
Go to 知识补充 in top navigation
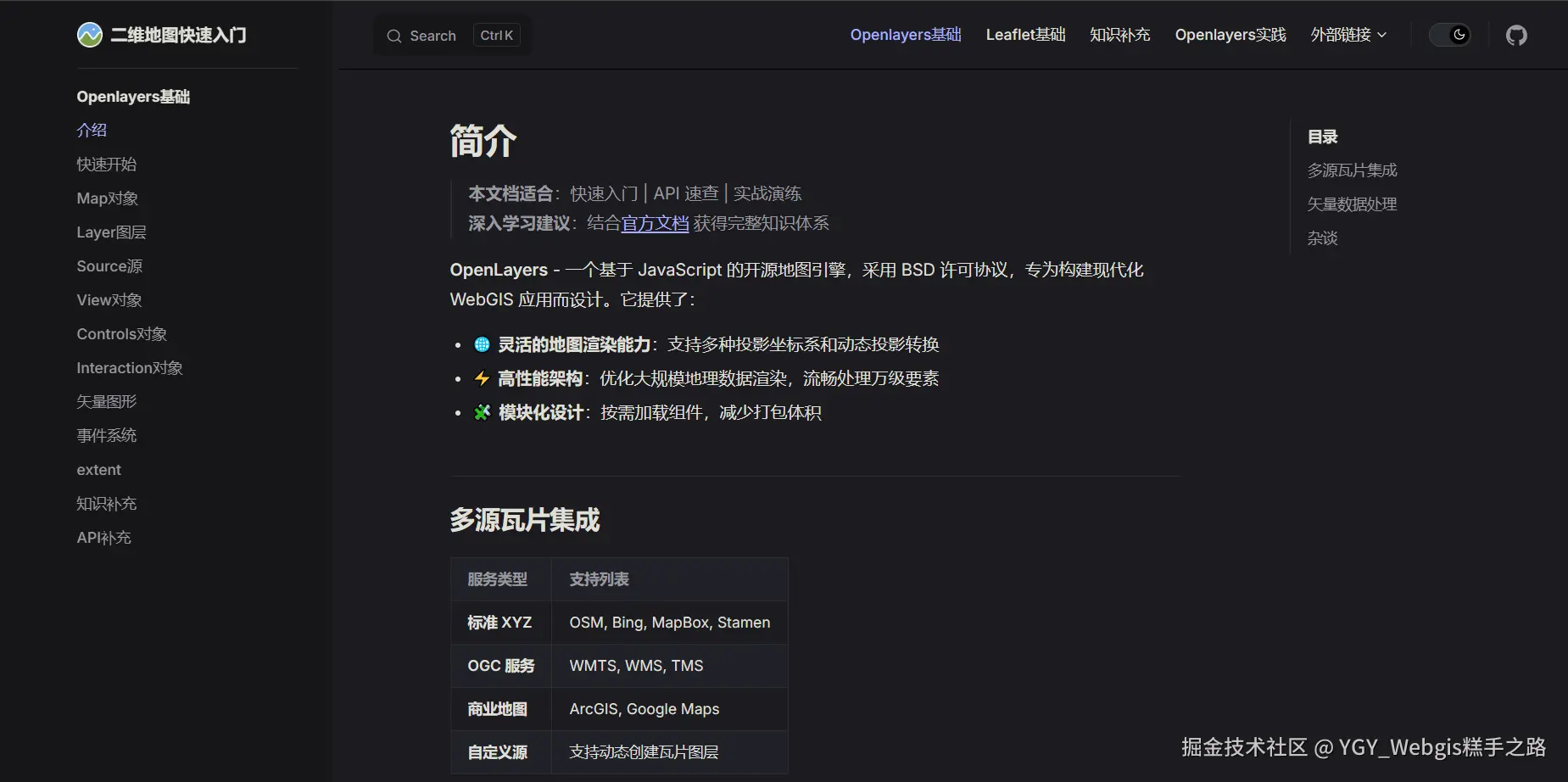pyautogui.click(x=1120, y=35)
